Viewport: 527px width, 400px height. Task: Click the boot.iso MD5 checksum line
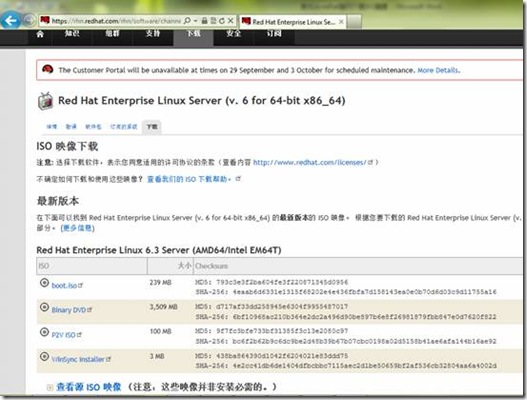pos(272,282)
